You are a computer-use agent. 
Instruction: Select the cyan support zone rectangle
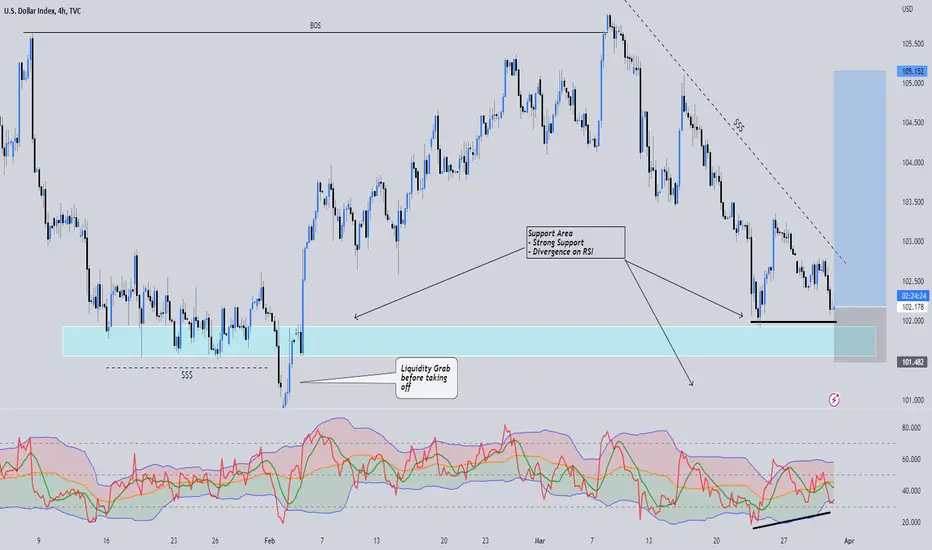click(468, 341)
